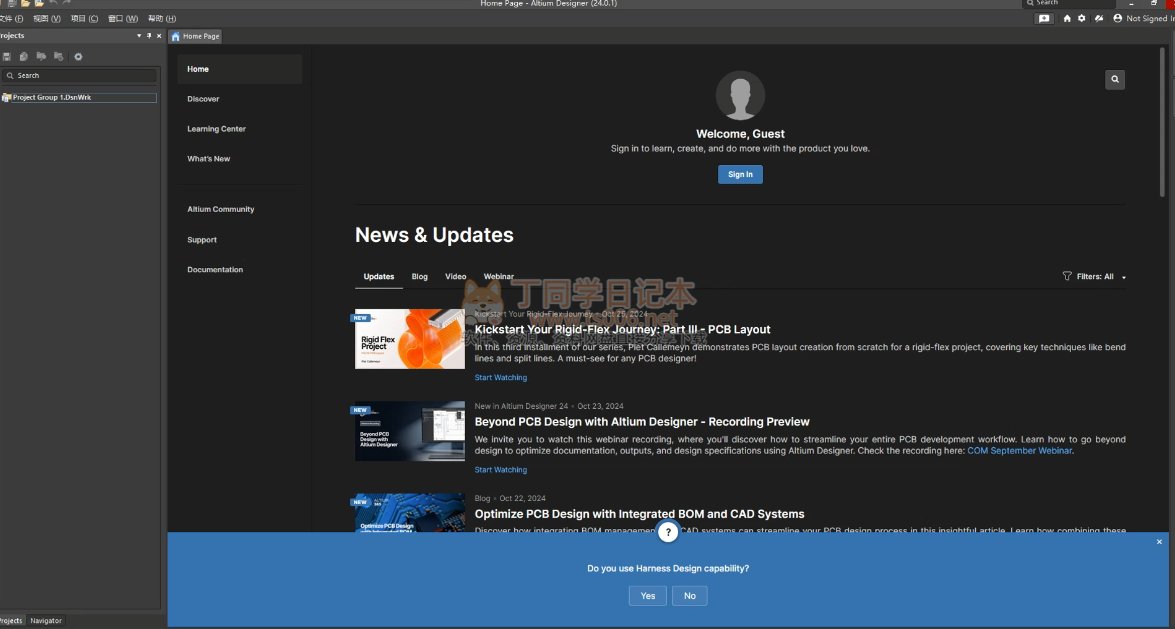Open the 帮助 (H) menu
This screenshot has height=629, width=1175.
coord(162,19)
